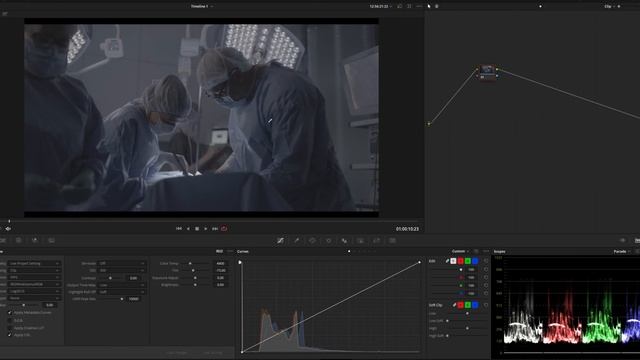
Task: Toggle the Edit channel link icon
Action: click(x=447, y=261)
